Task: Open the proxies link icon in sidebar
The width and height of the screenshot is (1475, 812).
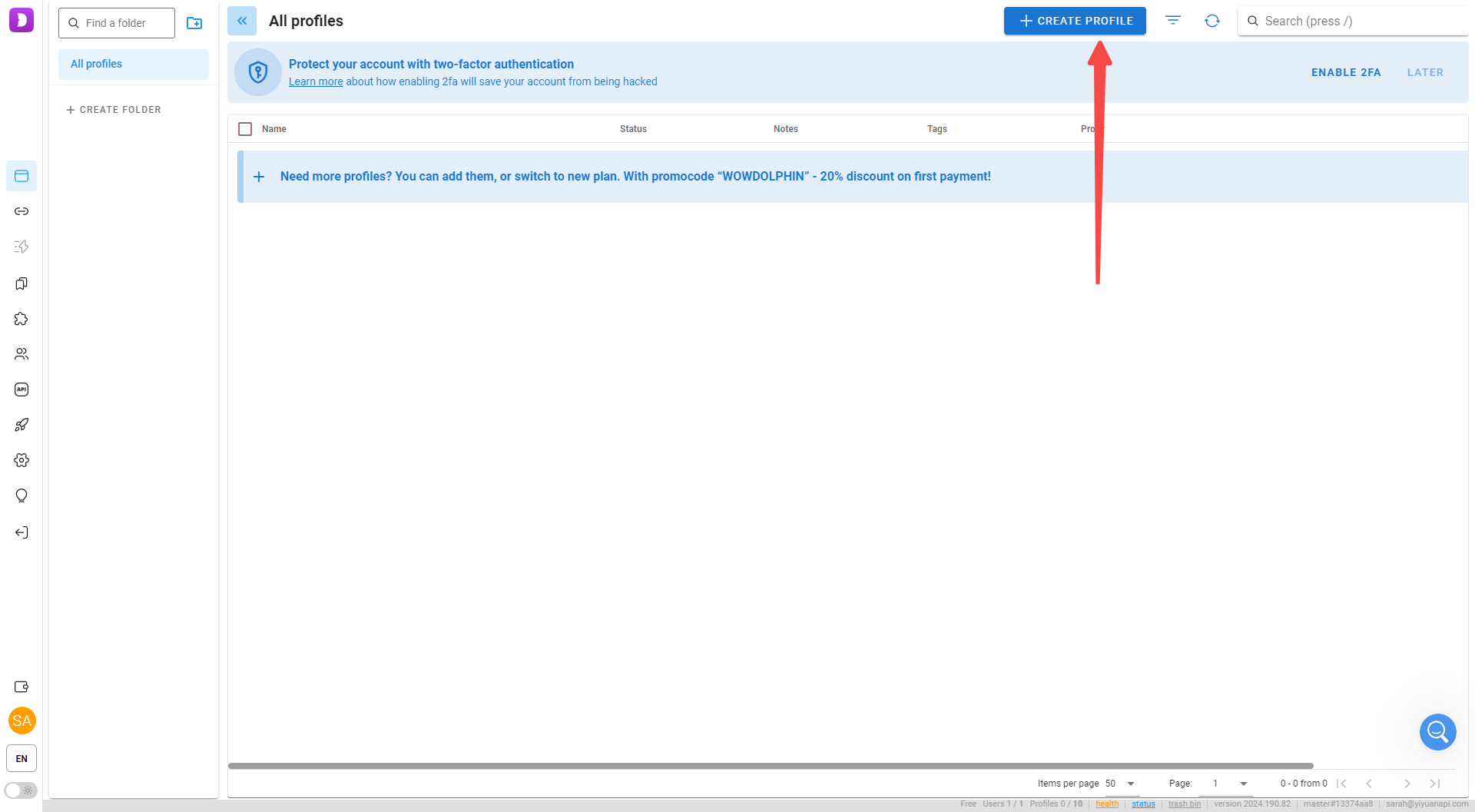Action: pyautogui.click(x=22, y=211)
